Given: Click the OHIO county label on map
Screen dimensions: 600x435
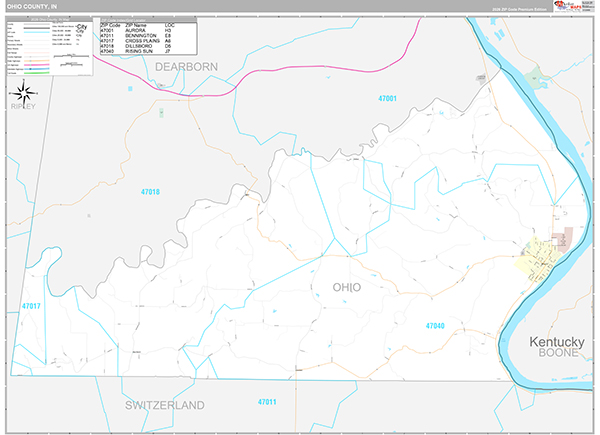Looking at the screenshot, I should 347,287.
